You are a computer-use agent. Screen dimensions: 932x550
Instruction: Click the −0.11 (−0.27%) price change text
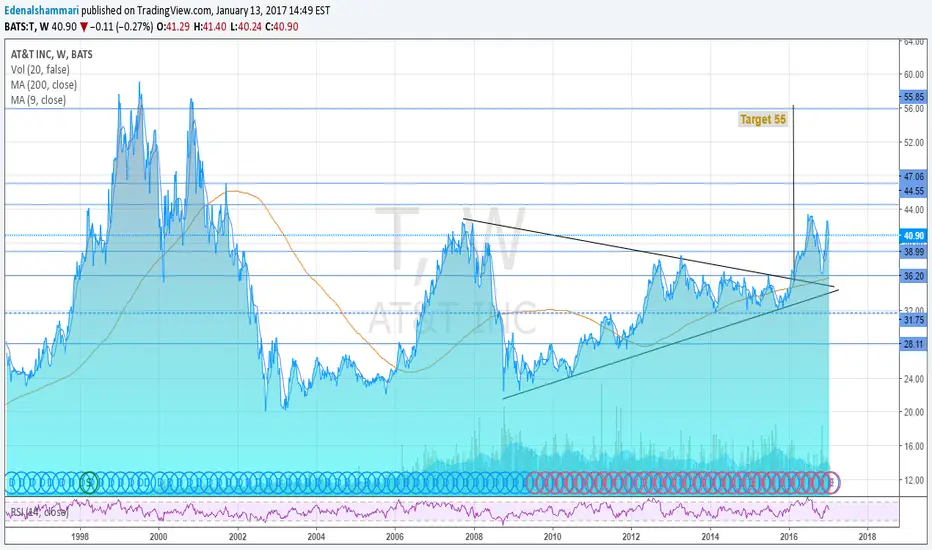click(x=122, y=27)
